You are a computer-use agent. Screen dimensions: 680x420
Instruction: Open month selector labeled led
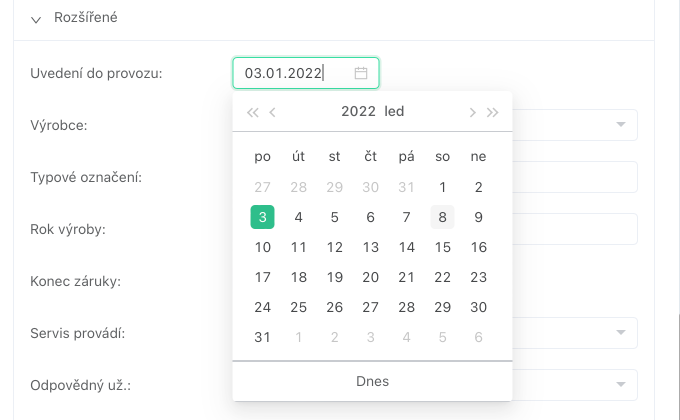[394, 112]
